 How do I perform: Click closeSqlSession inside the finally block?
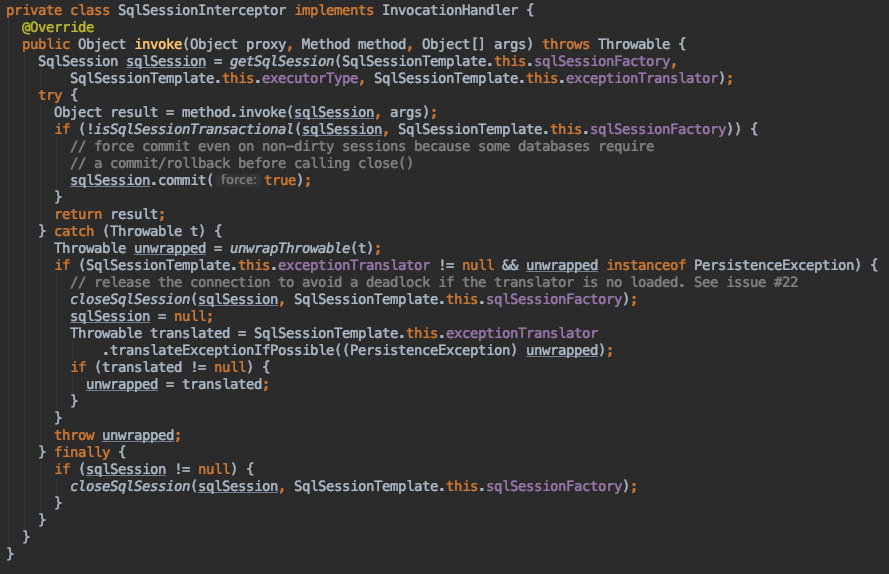130,487
